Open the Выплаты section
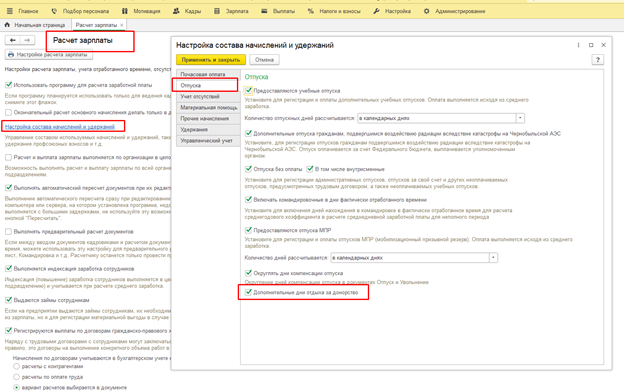Viewport: 624px width, 391px height. (278, 11)
